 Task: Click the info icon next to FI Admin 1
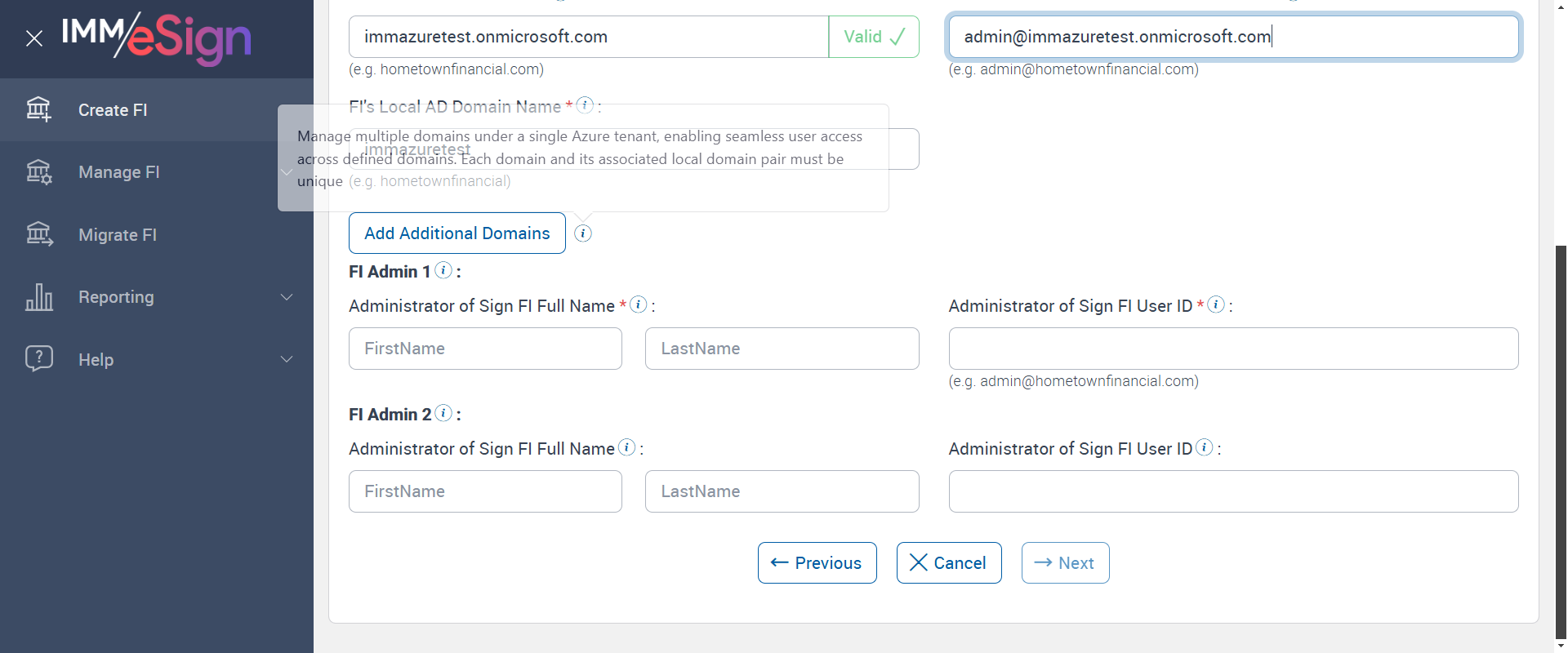click(x=443, y=270)
